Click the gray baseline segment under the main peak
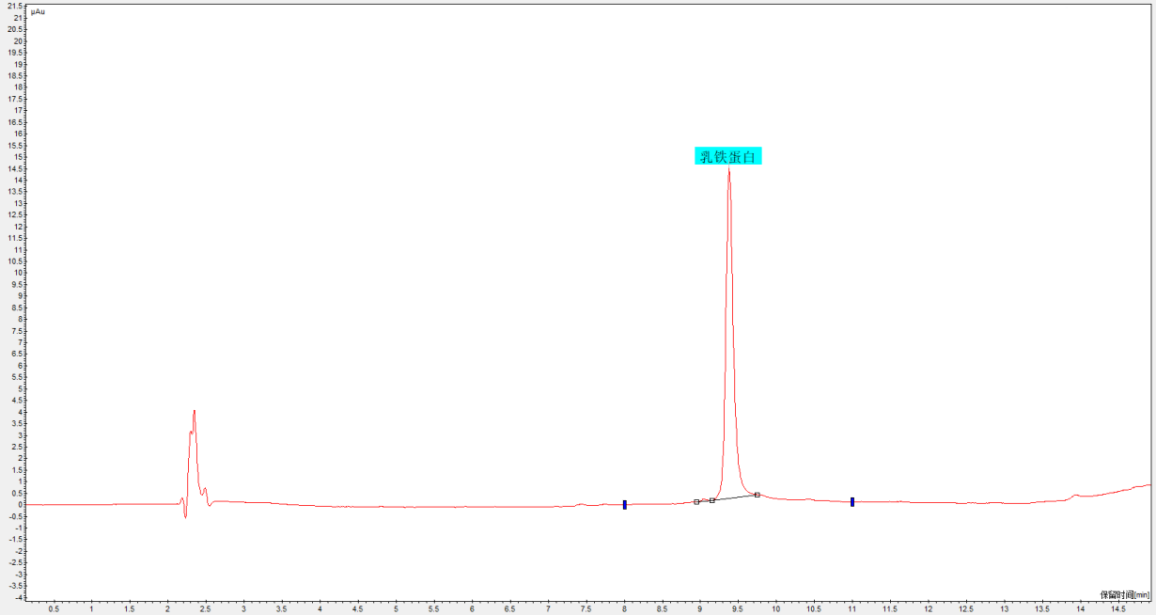The image size is (1156, 615). pos(735,497)
